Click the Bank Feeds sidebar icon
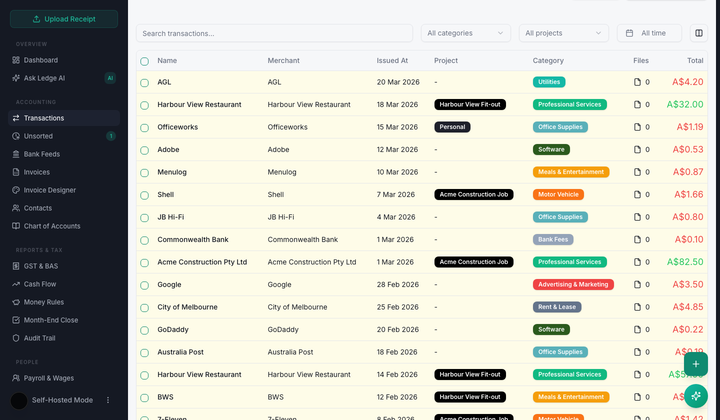 16,154
